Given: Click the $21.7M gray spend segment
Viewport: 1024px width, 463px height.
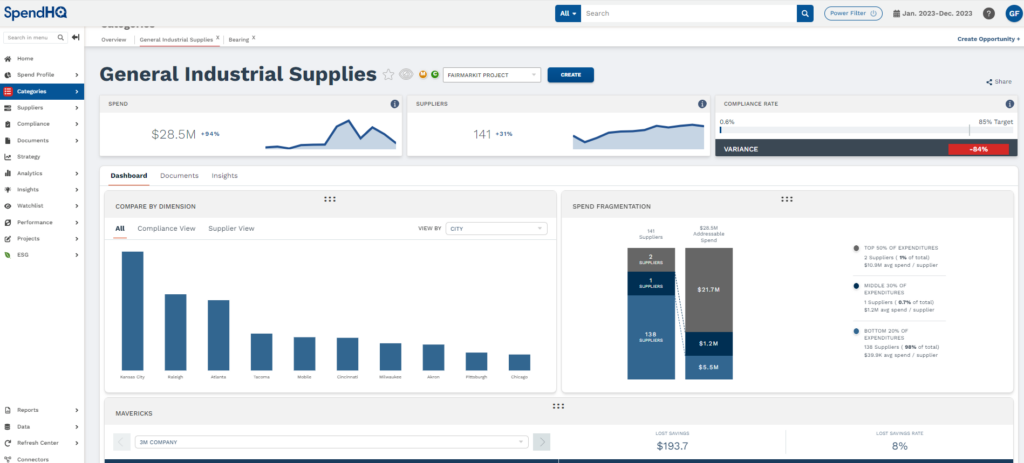Looking at the screenshot, I should click(709, 289).
